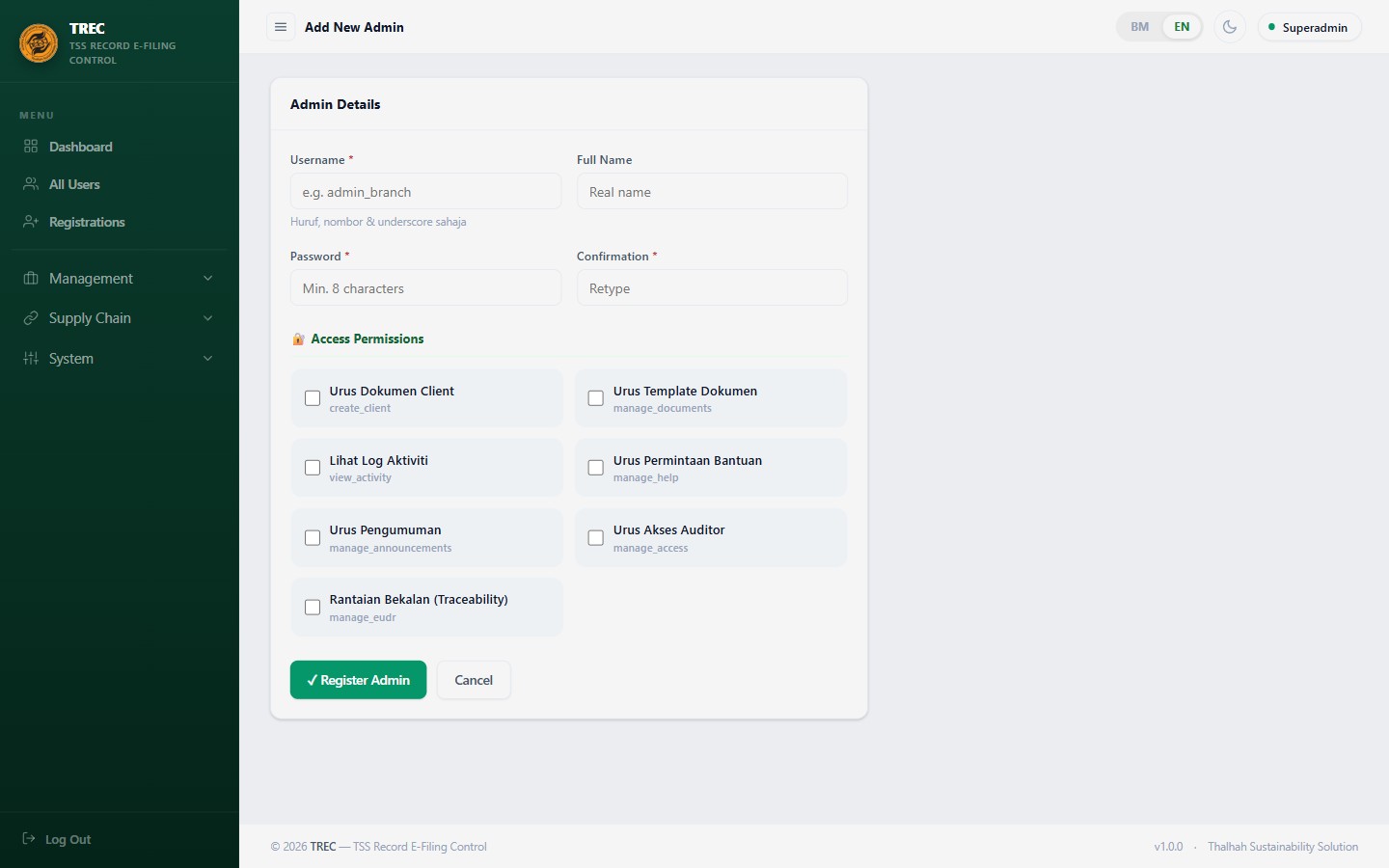
Task: Click the Log Out door icon
Action: pyautogui.click(x=29, y=839)
